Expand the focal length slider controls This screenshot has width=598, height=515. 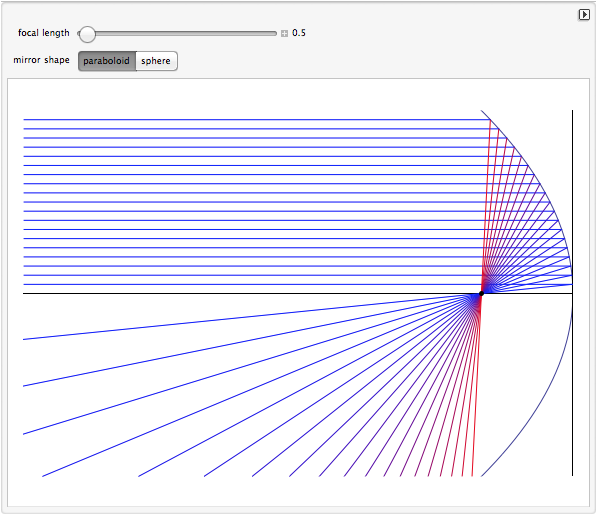point(284,34)
